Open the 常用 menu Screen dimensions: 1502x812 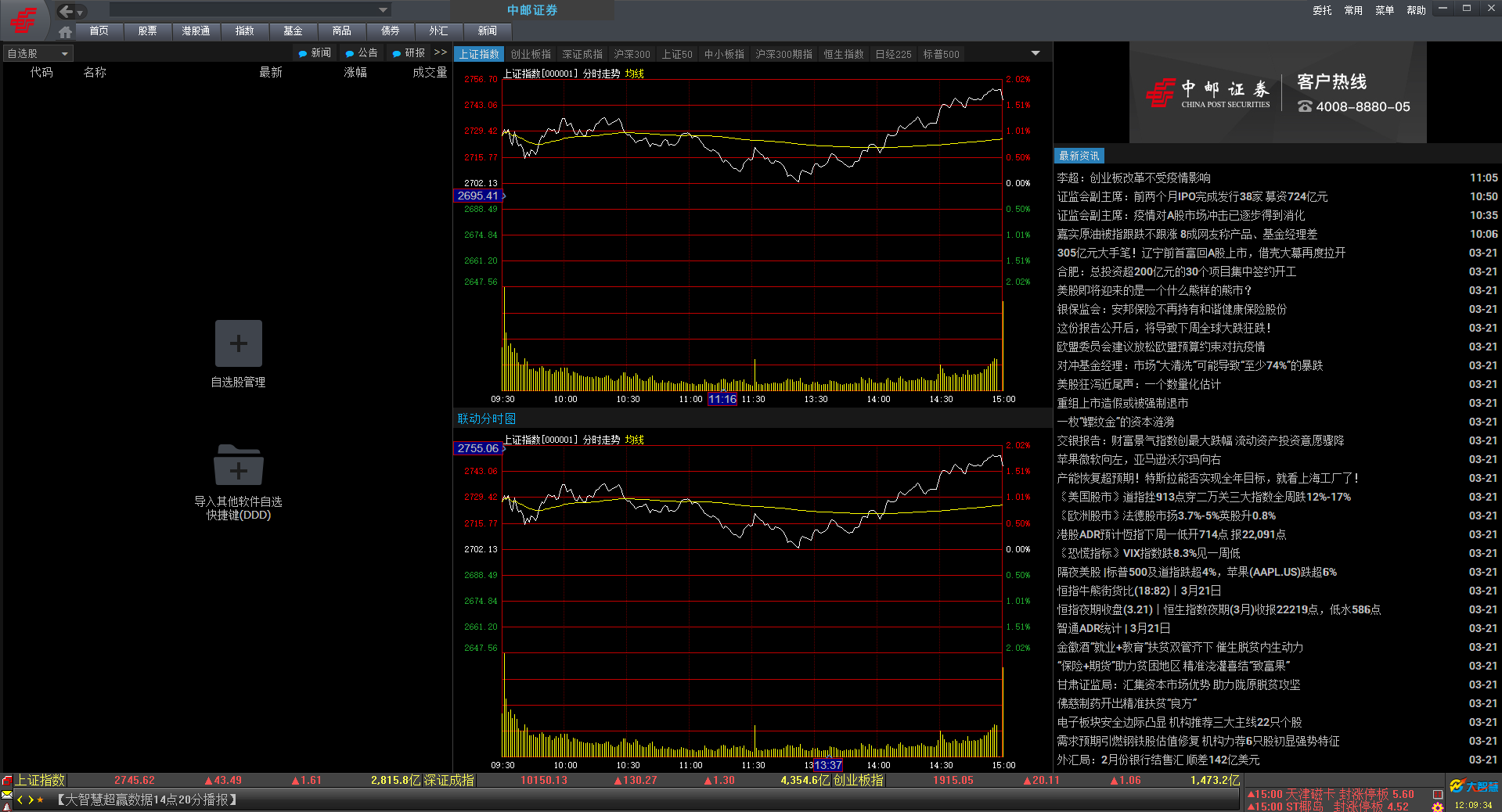coord(1353,10)
